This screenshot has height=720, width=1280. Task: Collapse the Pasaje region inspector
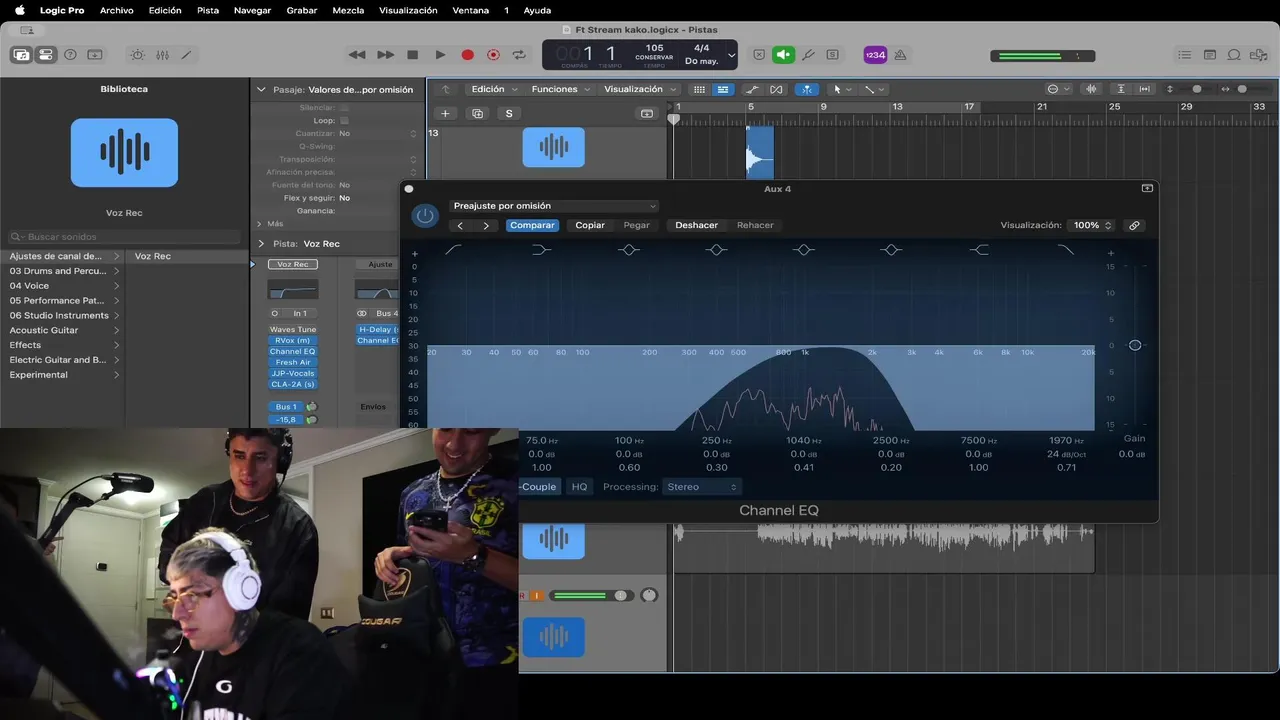[262, 89]
